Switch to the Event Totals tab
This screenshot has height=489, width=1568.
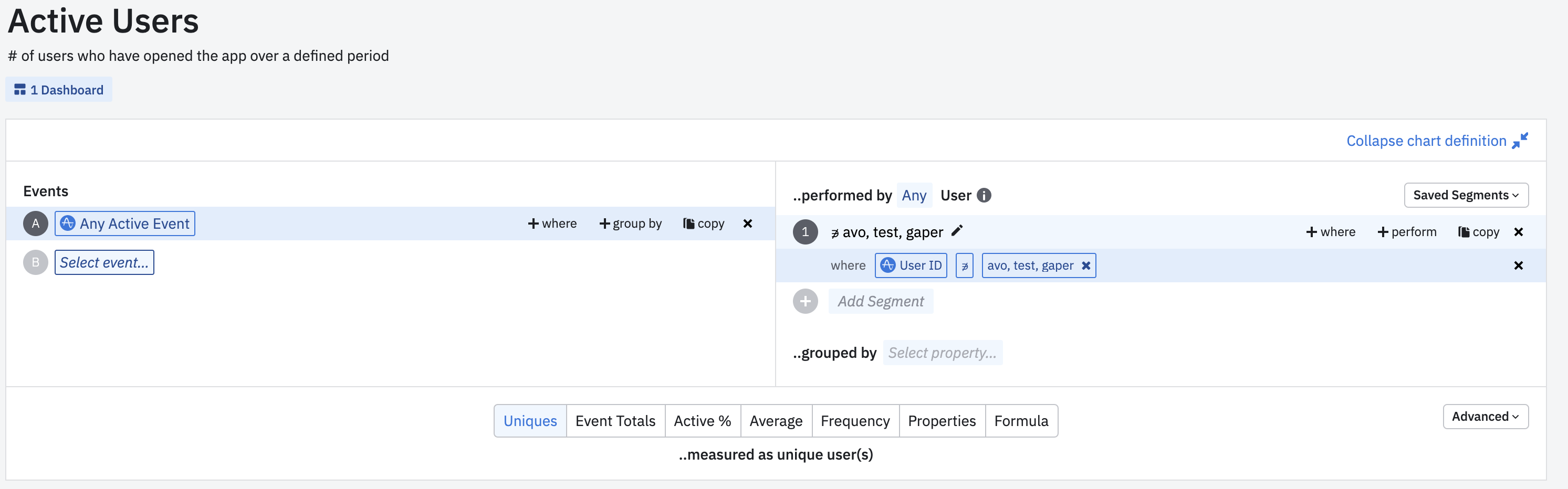(615, 421)
